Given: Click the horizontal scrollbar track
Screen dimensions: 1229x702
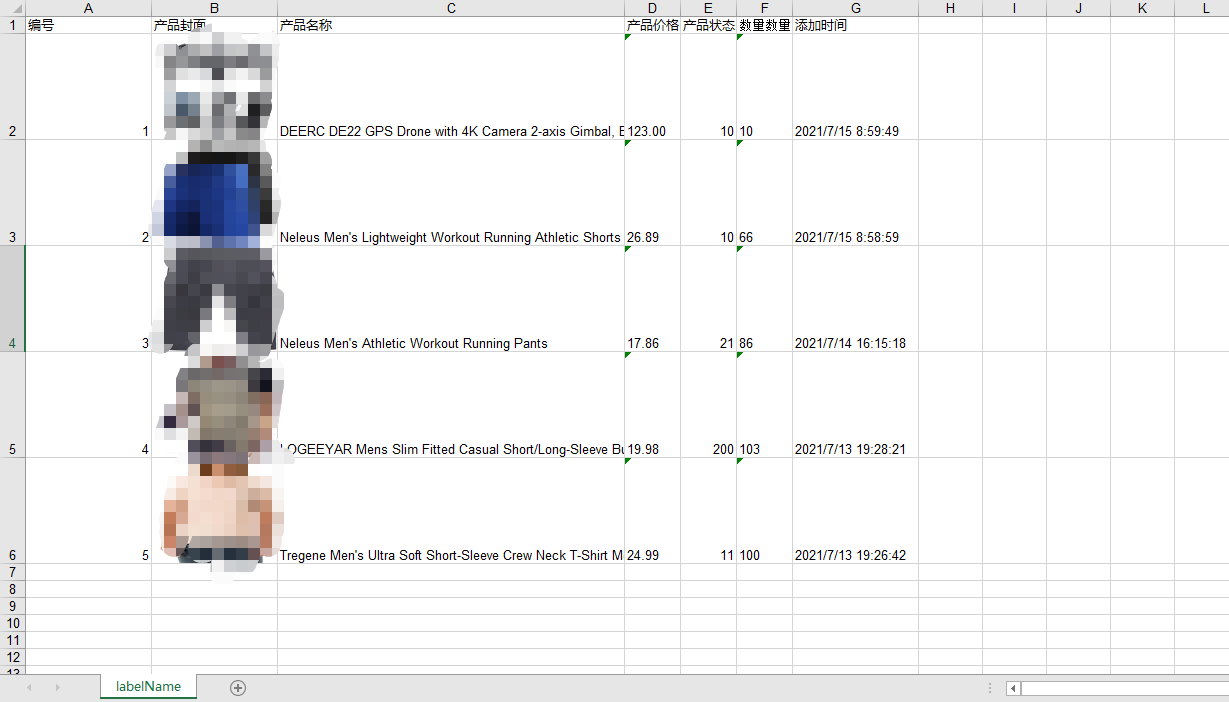Looking at the screenshot, I should click(1120, 688).
